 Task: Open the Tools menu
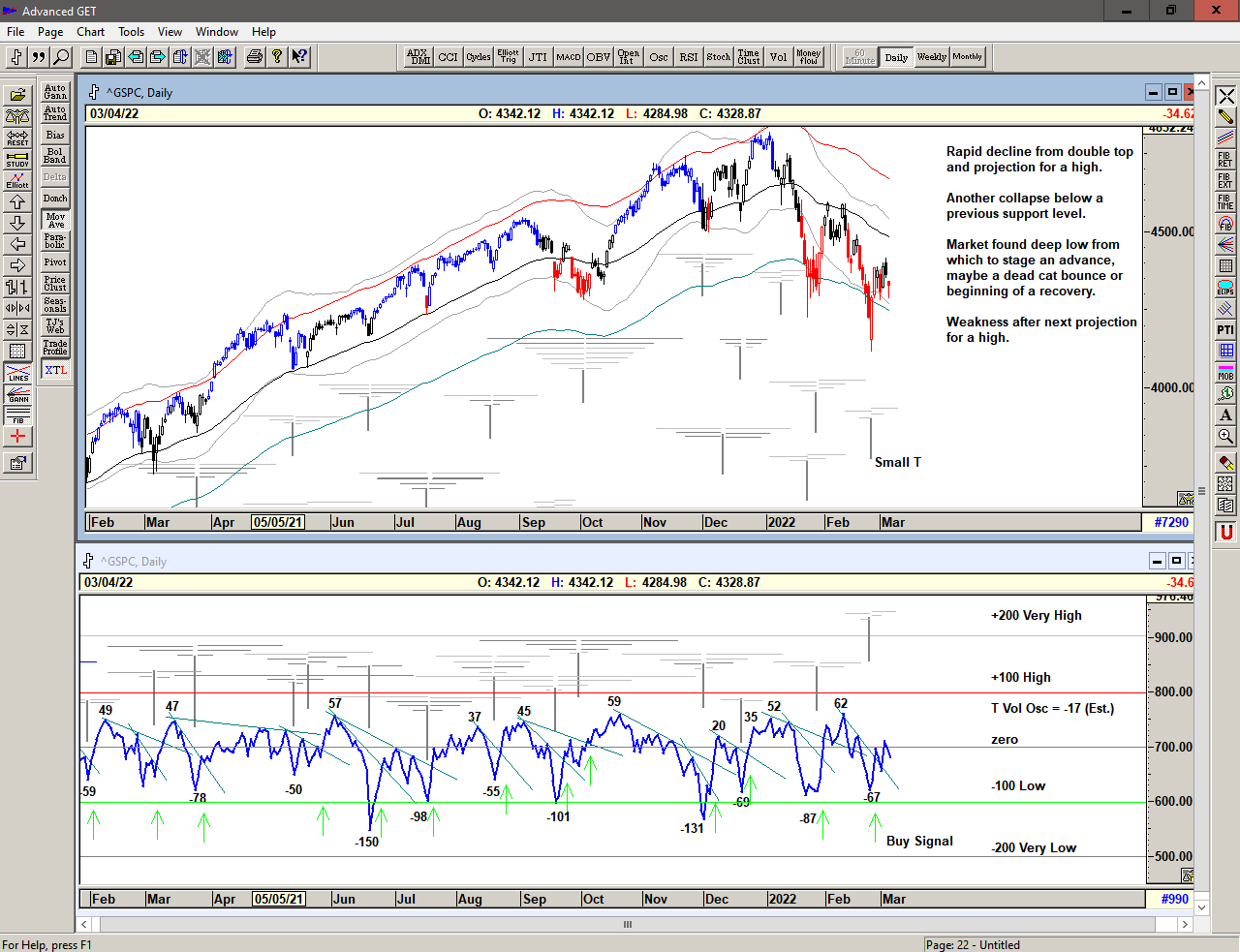click(x=131, y=32)
